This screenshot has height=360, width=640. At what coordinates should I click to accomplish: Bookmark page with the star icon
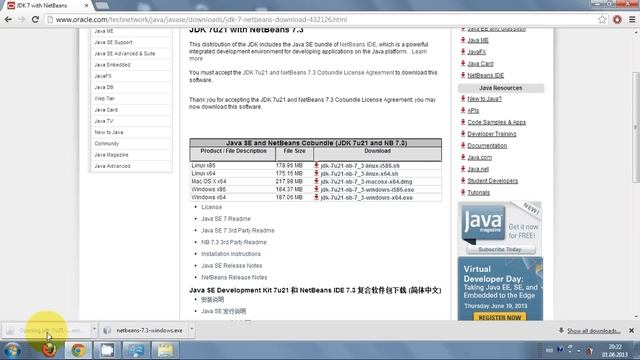[x=602, y=19]
